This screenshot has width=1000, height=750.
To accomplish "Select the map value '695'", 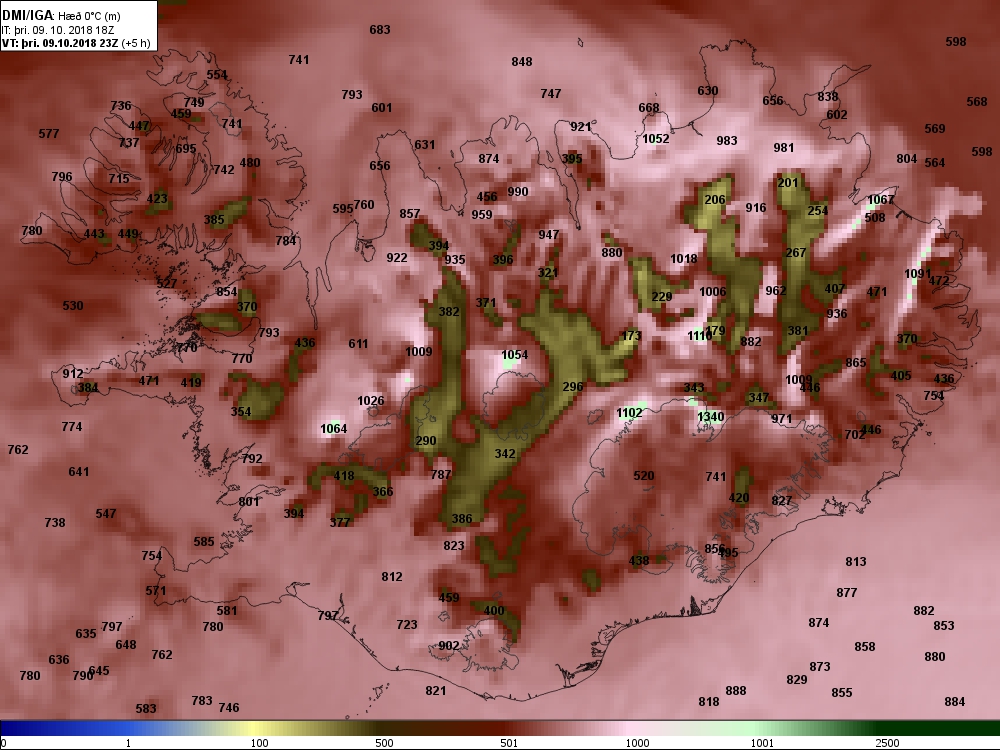I will click(186, 149).
